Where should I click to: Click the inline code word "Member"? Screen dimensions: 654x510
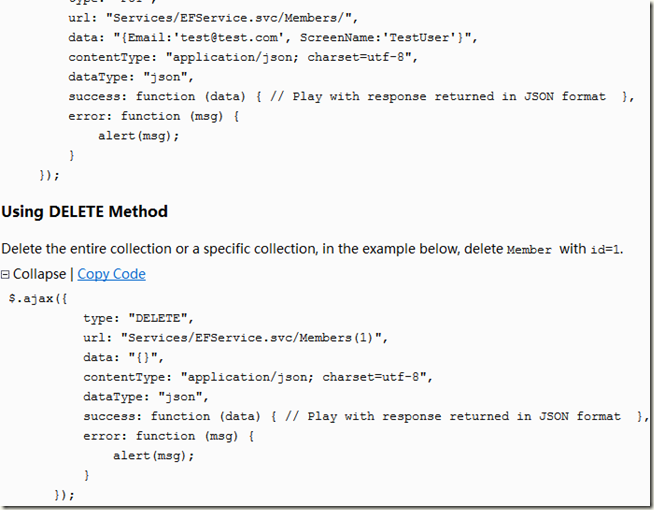(529, 249)
